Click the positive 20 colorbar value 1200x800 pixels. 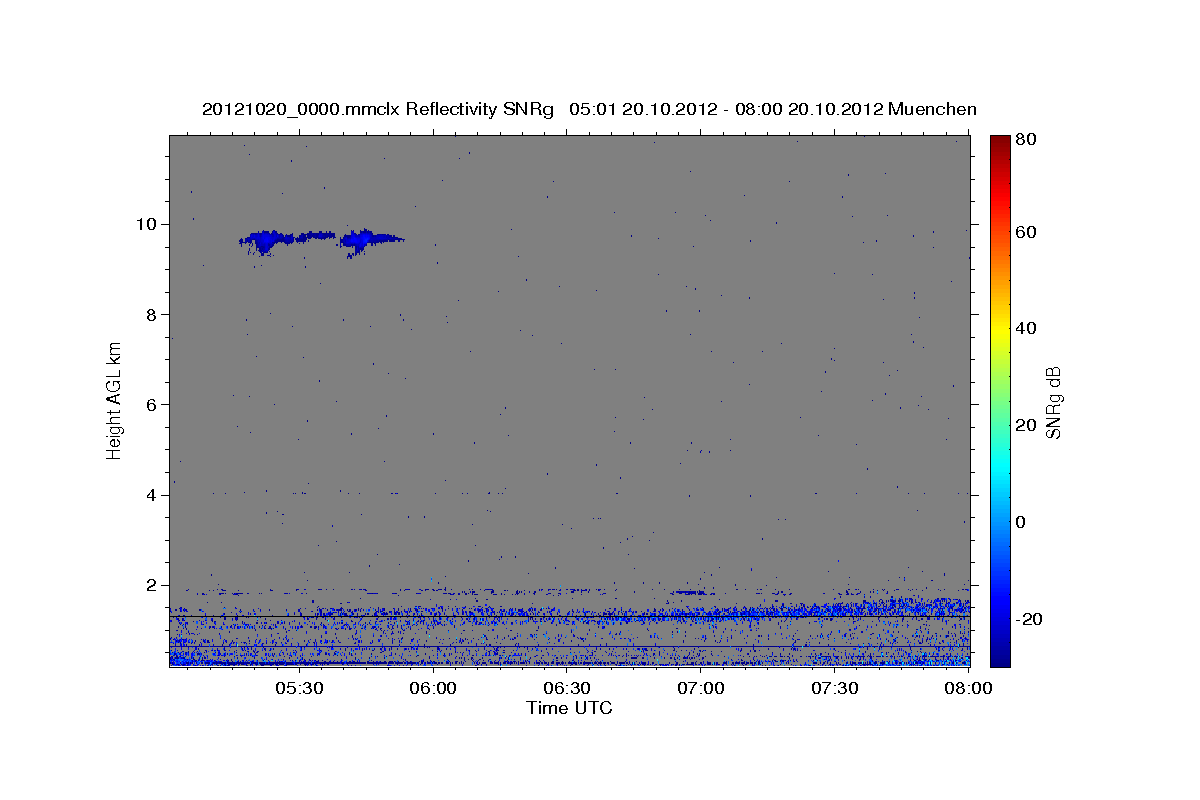[x=1028, y=425]
